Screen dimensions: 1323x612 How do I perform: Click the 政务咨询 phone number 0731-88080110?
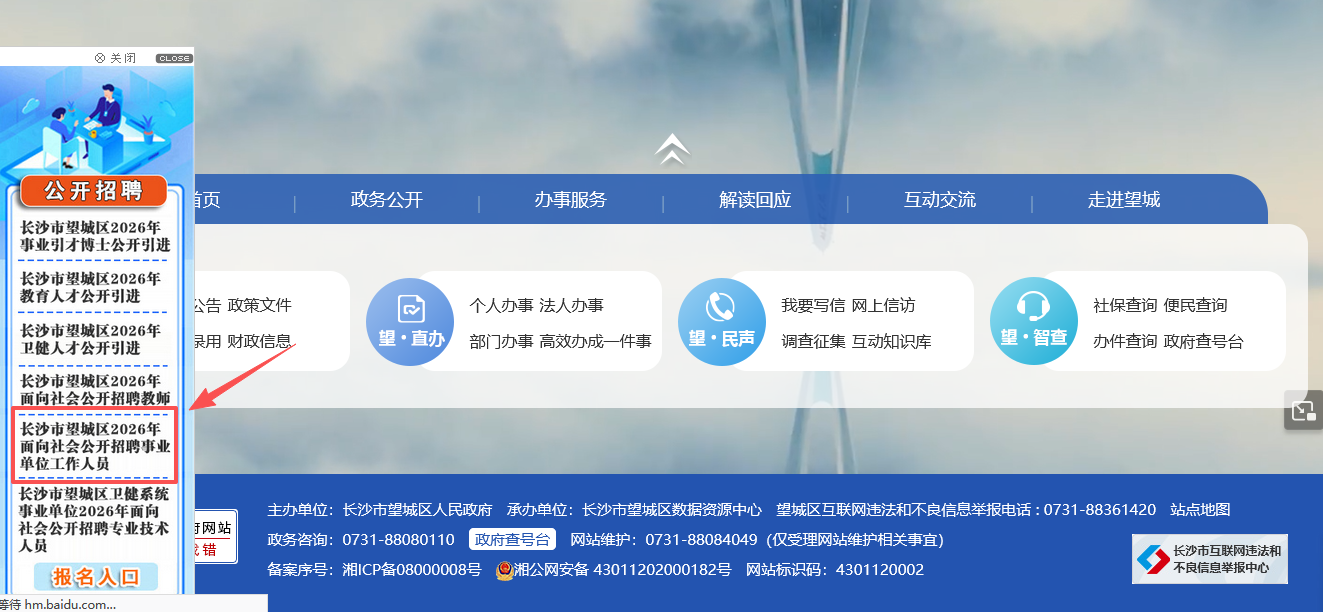tap(398, 539)
